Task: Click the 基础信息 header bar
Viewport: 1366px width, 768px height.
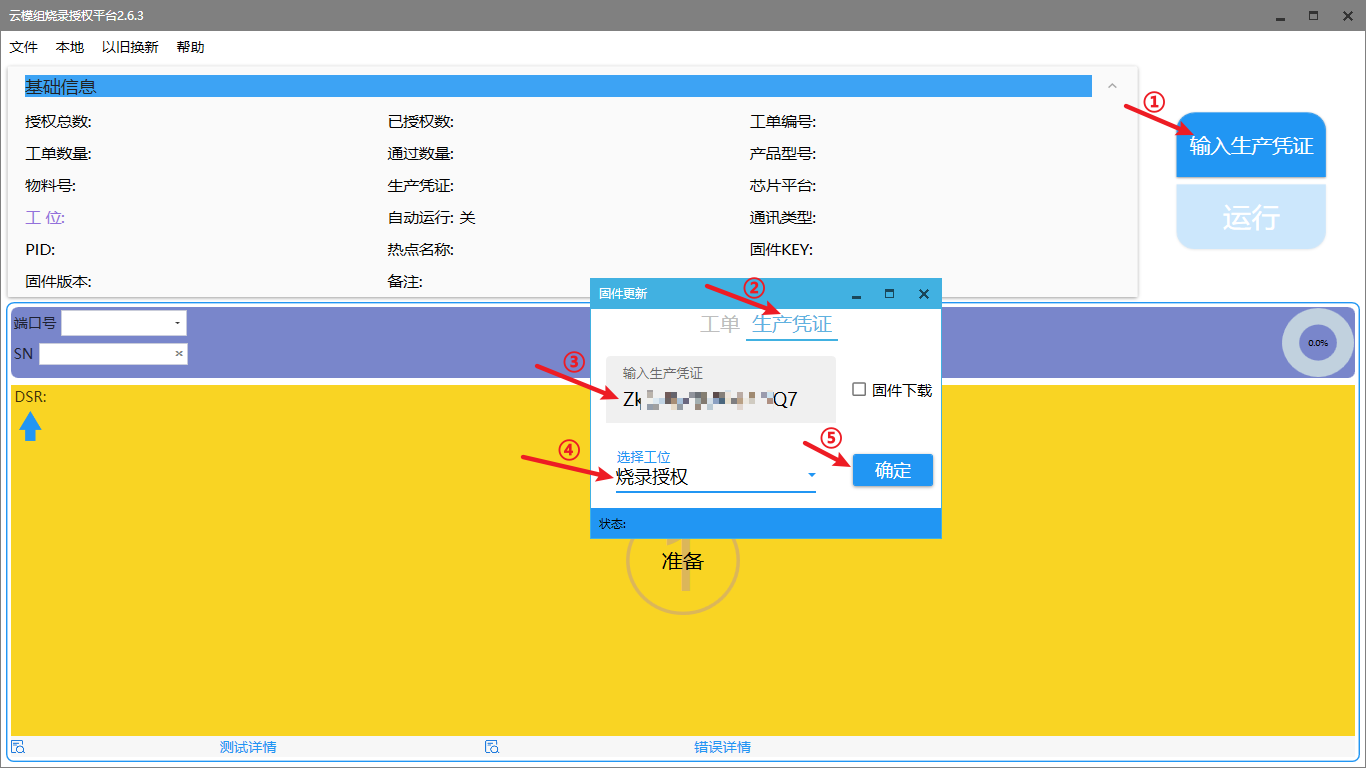Action: point(558,87)
